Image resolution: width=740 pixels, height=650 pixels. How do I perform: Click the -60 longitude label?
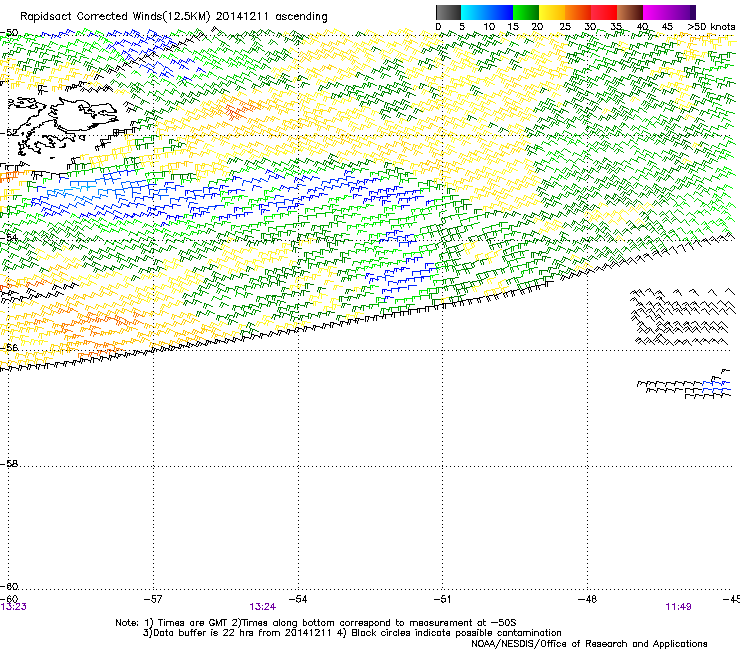pyautogui.click(x=9, y=599)
